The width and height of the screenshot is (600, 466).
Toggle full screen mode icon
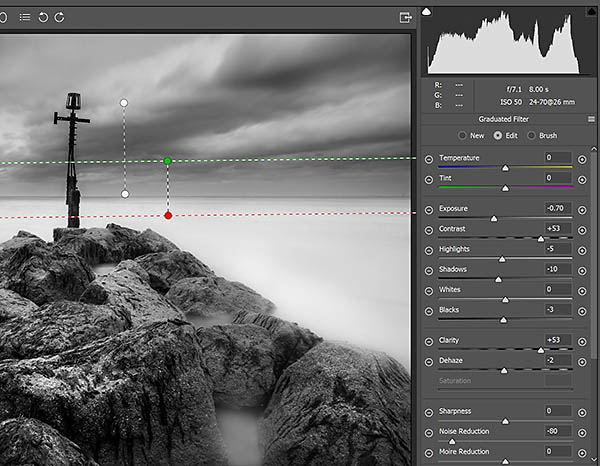[x=405, y=17]
